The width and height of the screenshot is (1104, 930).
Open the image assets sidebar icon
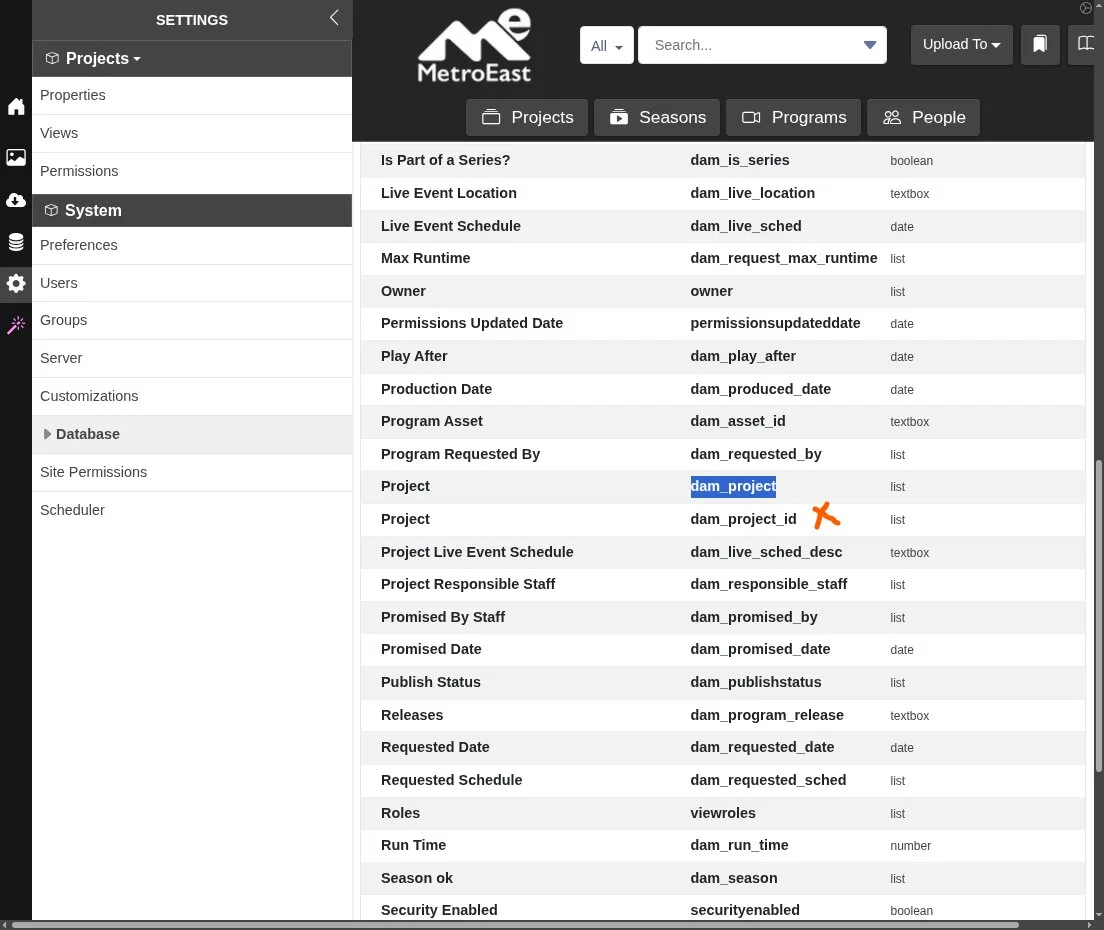[x=16, y=157]
